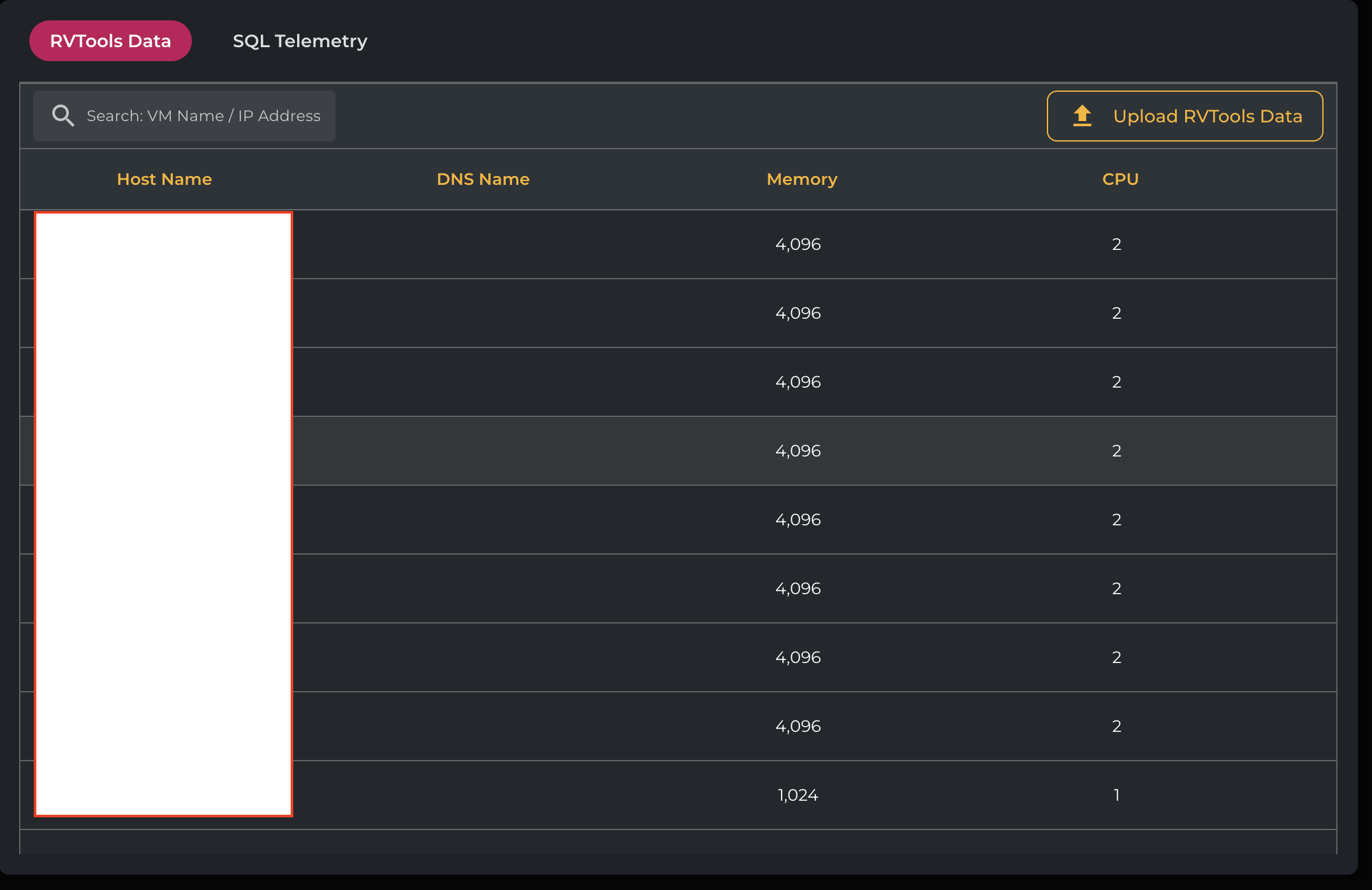This screenshot has width=1372, height=890.
Task: Open the RVTools Data tab
Action: point(110,41)
